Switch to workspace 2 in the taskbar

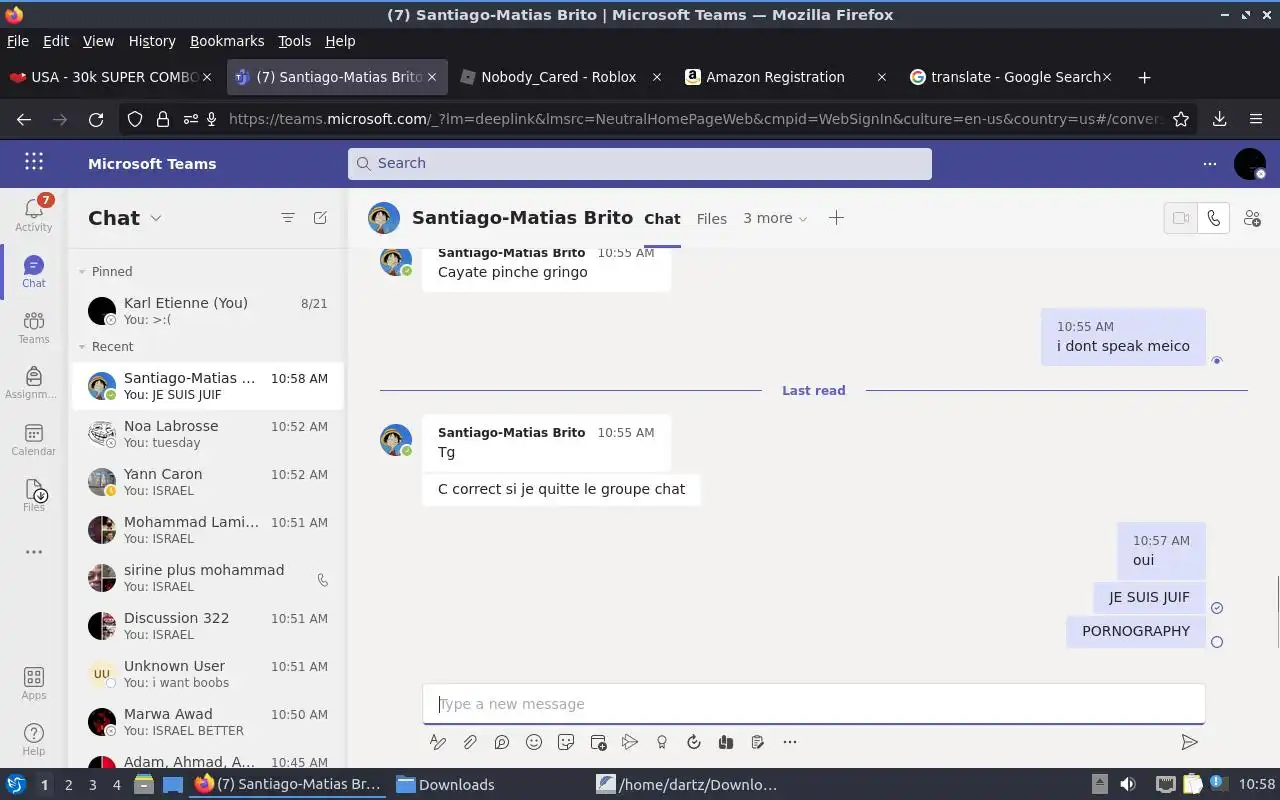(68, 785)
